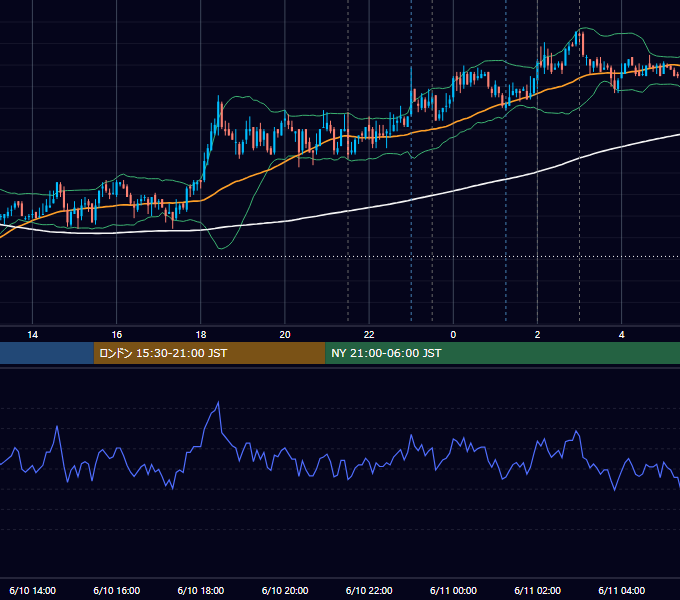
Task: Click the hour label 14 on price chart axis
Action: [33, 335]
